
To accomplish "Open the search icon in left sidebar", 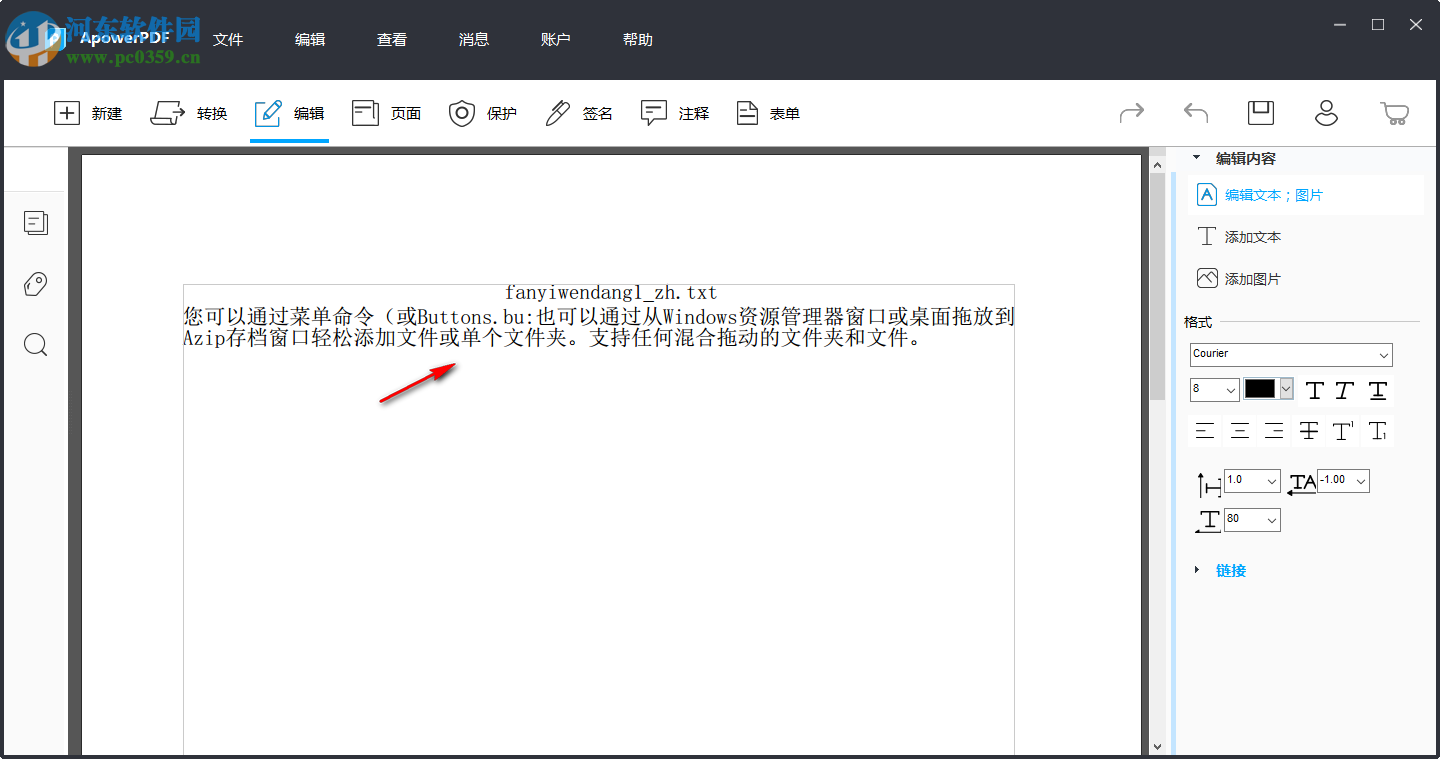I will pyautogui.click(x=35, y=345).
